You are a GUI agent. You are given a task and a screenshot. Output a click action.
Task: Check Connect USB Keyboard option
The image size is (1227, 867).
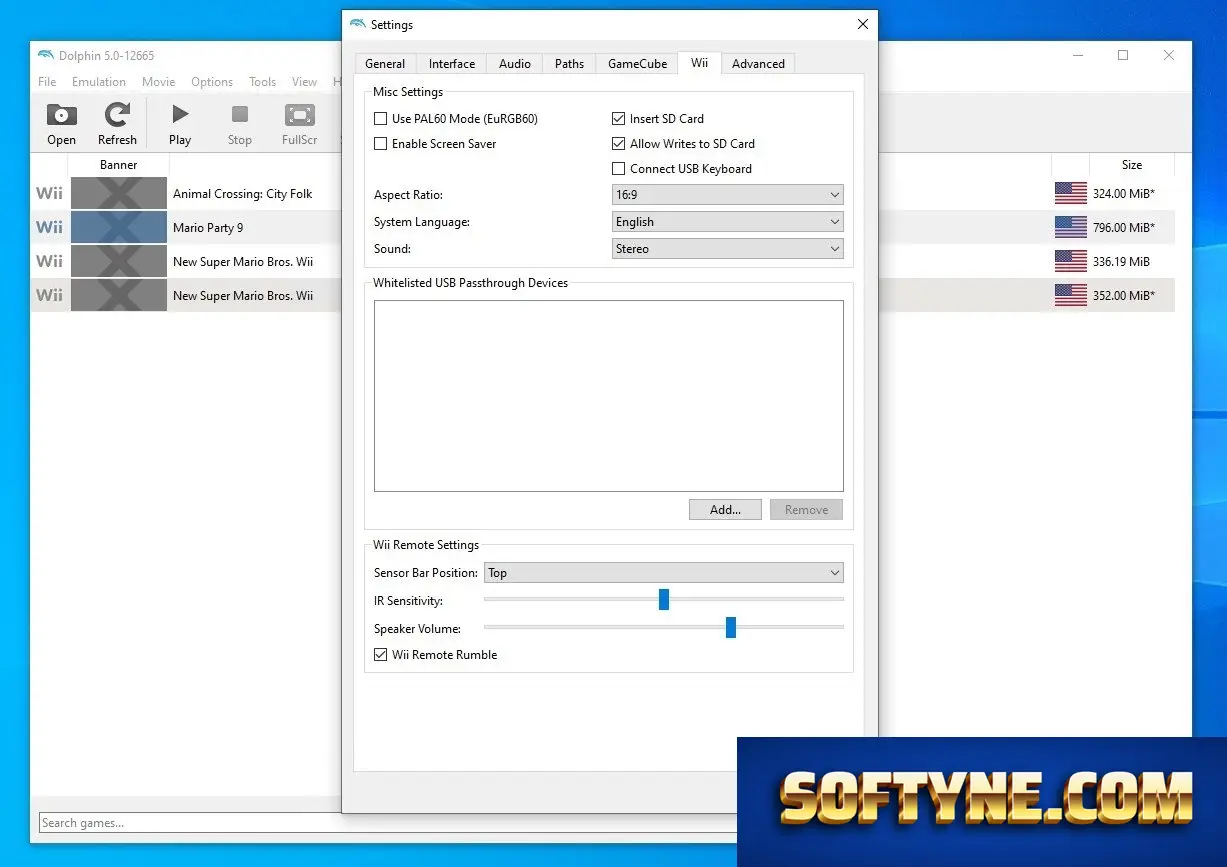(618, 169)
